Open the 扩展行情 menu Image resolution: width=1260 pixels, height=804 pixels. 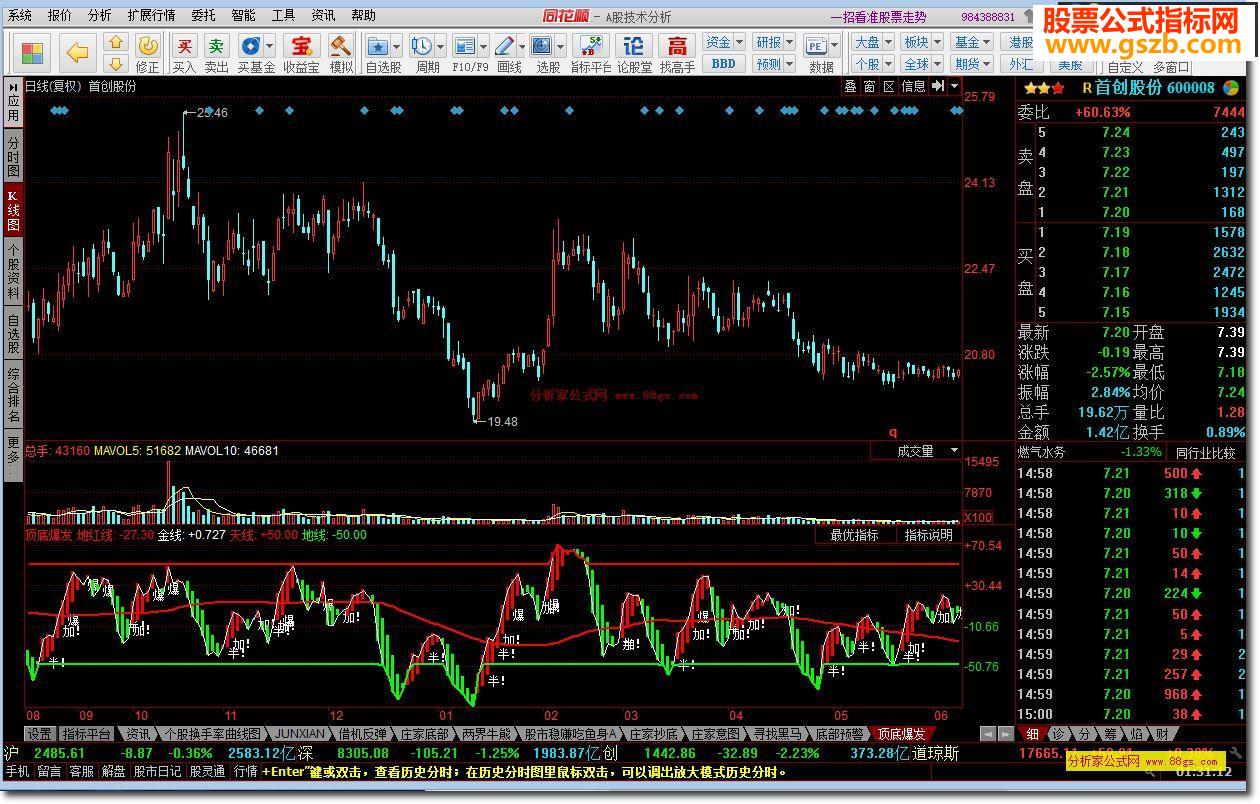pos(151,15)
